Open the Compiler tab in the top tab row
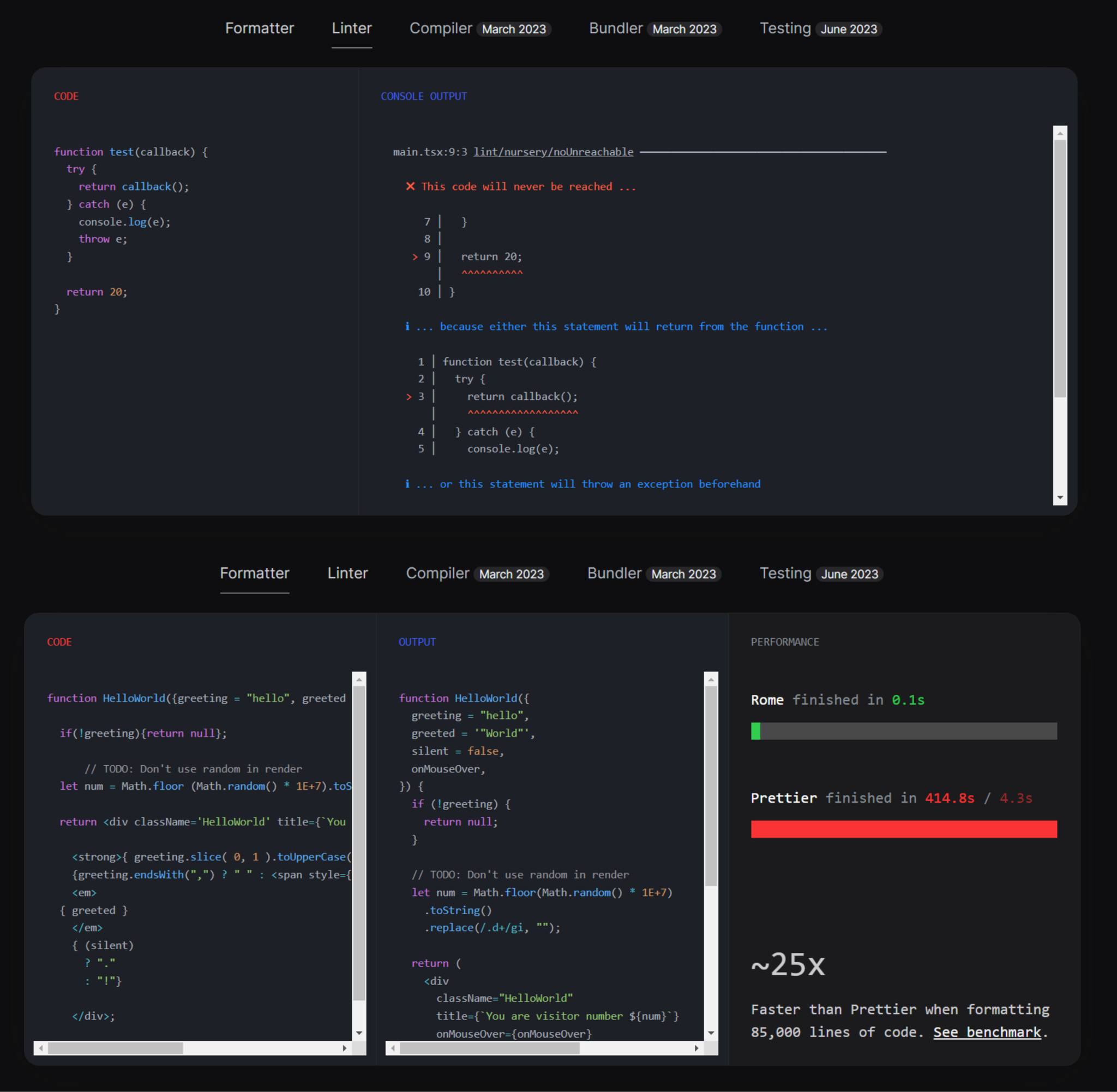Screen dimensions: 1117x1092 click(x=480, y=28)
